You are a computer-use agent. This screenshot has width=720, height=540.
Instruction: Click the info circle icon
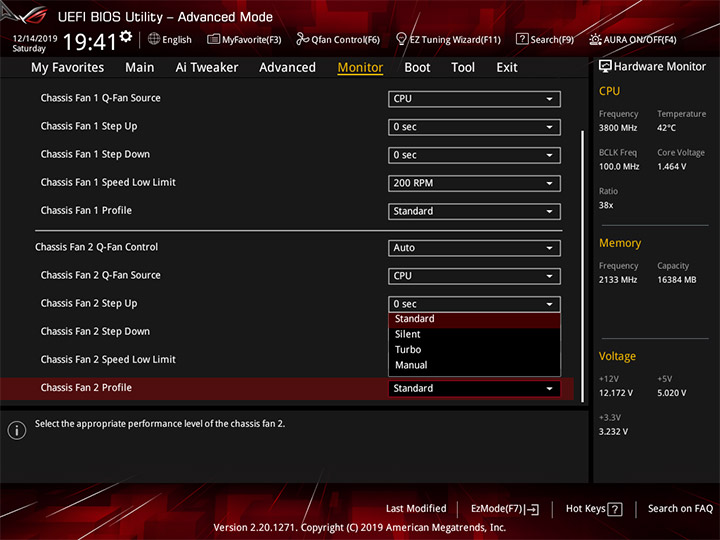[x=17, y=430]
